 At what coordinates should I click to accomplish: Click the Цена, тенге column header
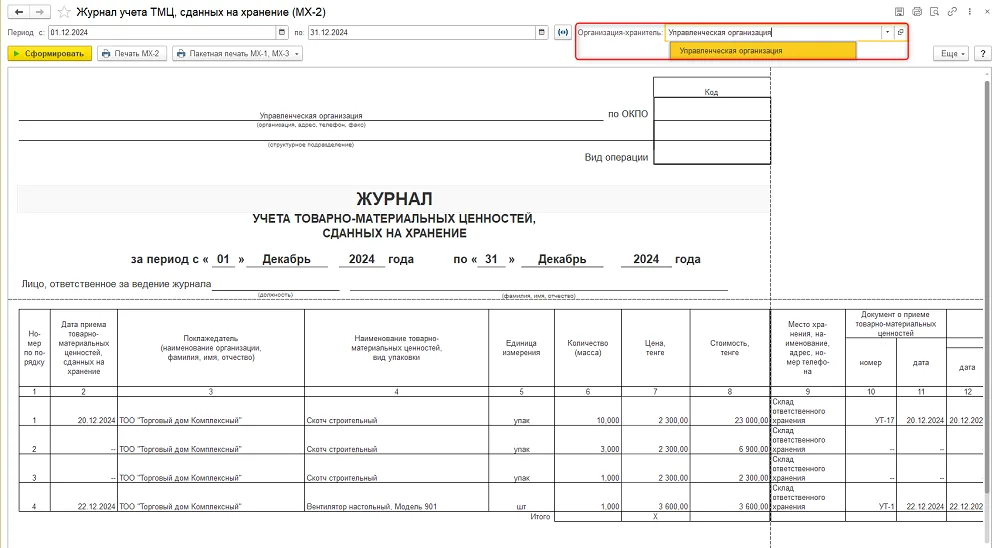(655, 348)
